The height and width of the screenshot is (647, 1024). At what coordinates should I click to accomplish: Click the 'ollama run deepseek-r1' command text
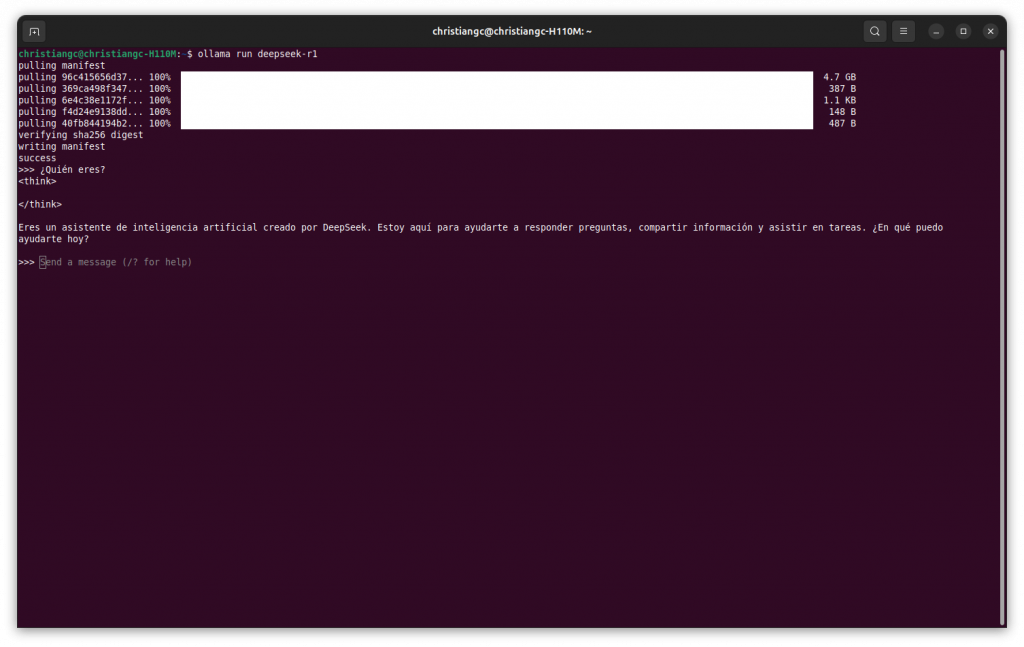[x=257, y=54]
